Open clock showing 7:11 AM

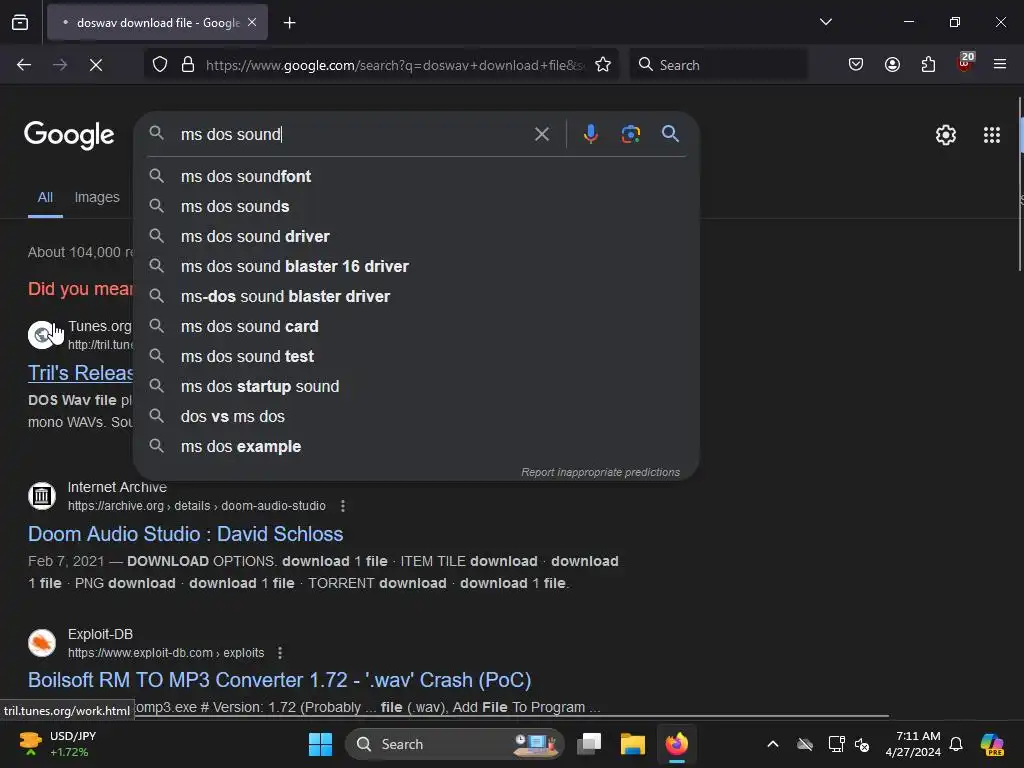(x=913, y=744)
